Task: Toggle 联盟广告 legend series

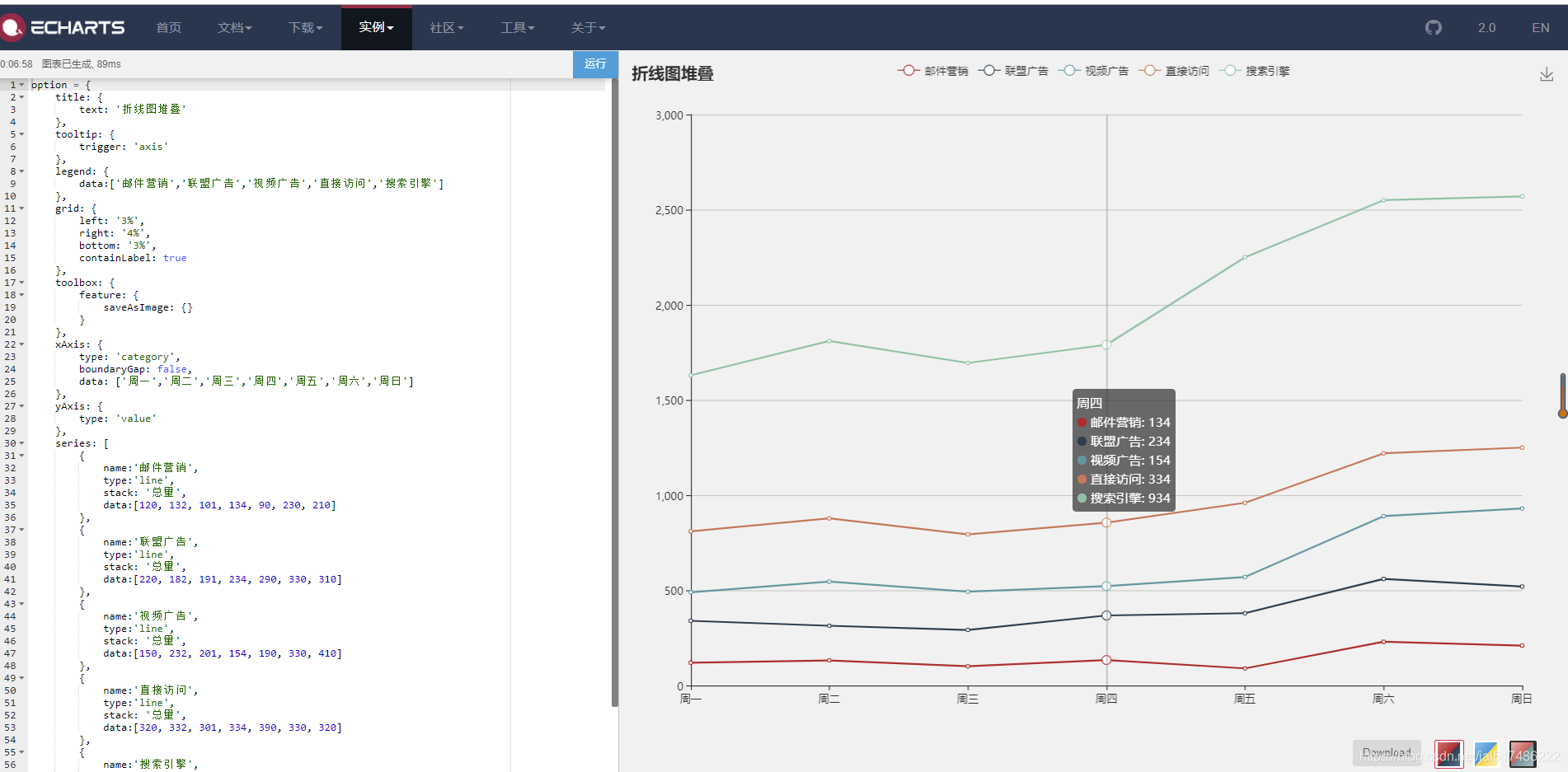Action: tap(1013, 71)
